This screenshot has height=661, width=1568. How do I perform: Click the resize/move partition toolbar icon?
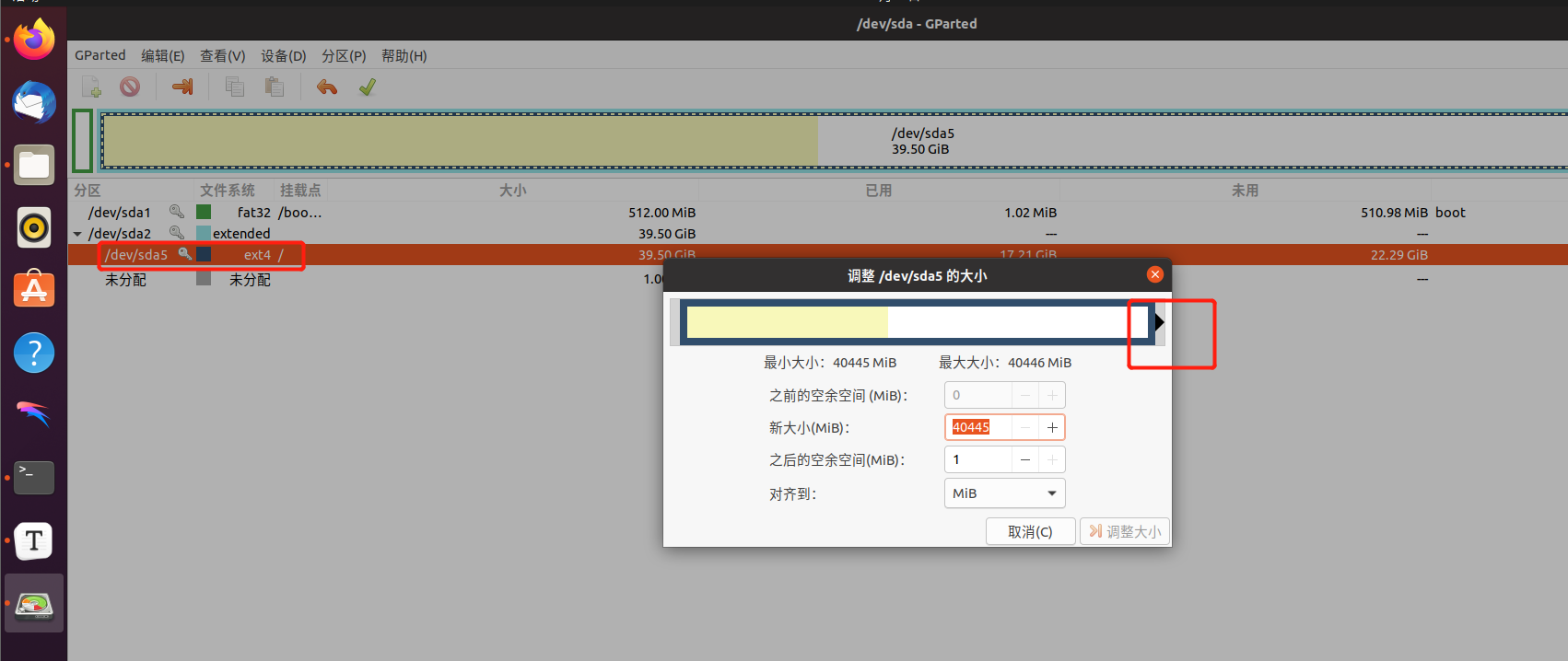[182, 87]
